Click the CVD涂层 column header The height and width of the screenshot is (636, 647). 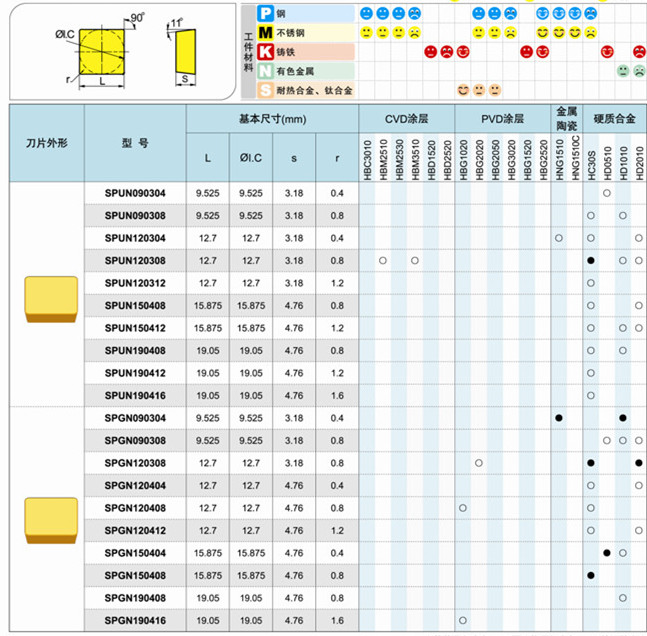pyautogui.click(x=406, y=116)
